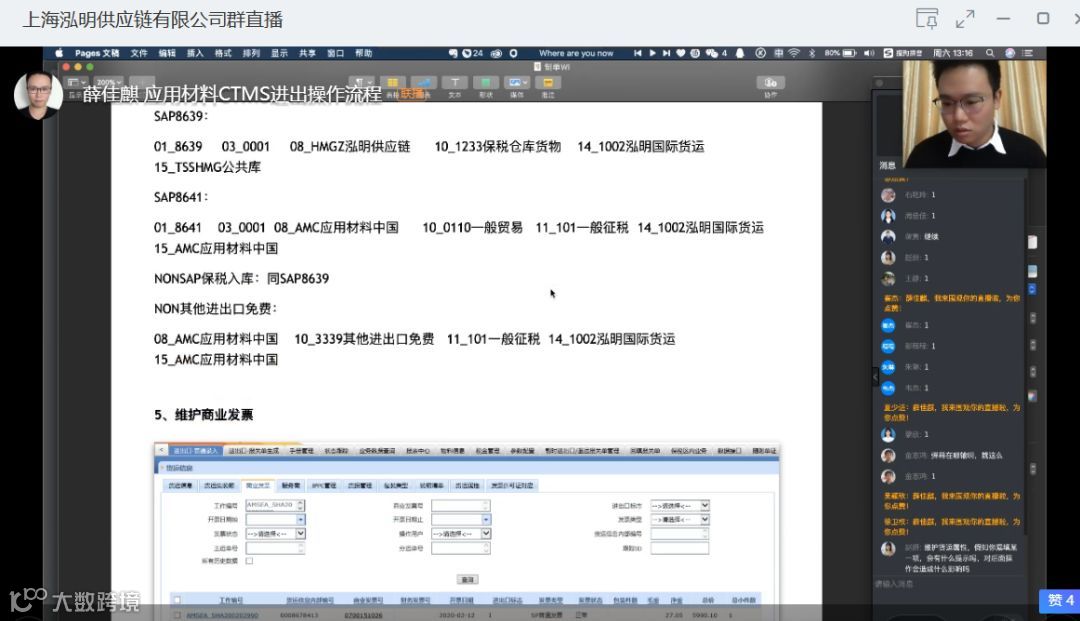This screenshot has width=1080, height=621.
Task: Open the 帮助 menu
Action: pyautogui.click(x=364, y=53)
